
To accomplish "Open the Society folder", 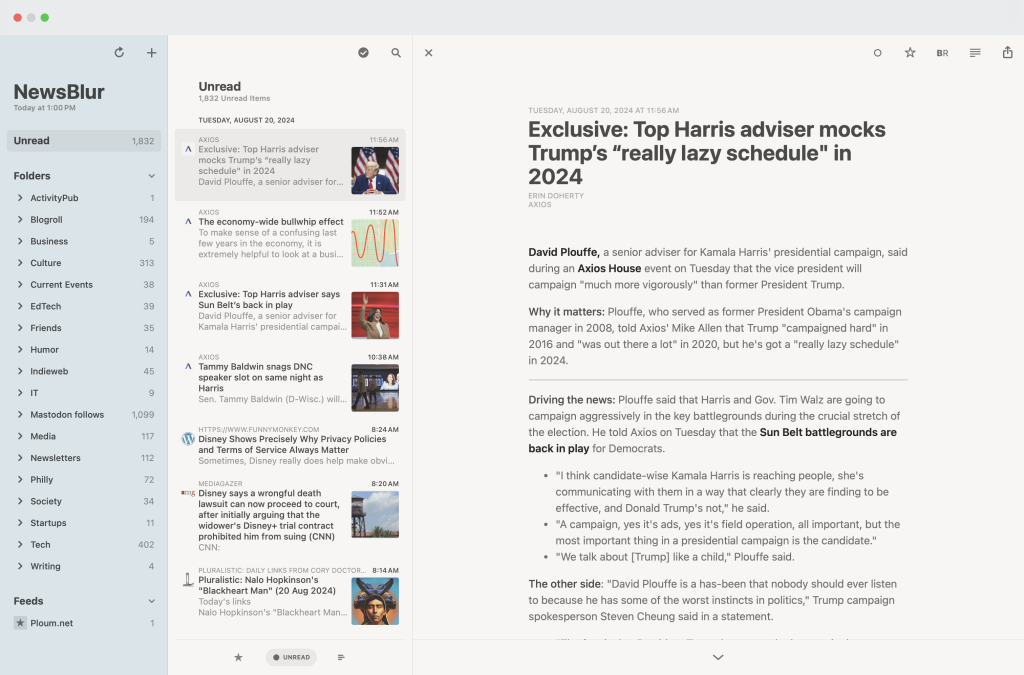I will [84, 501].
